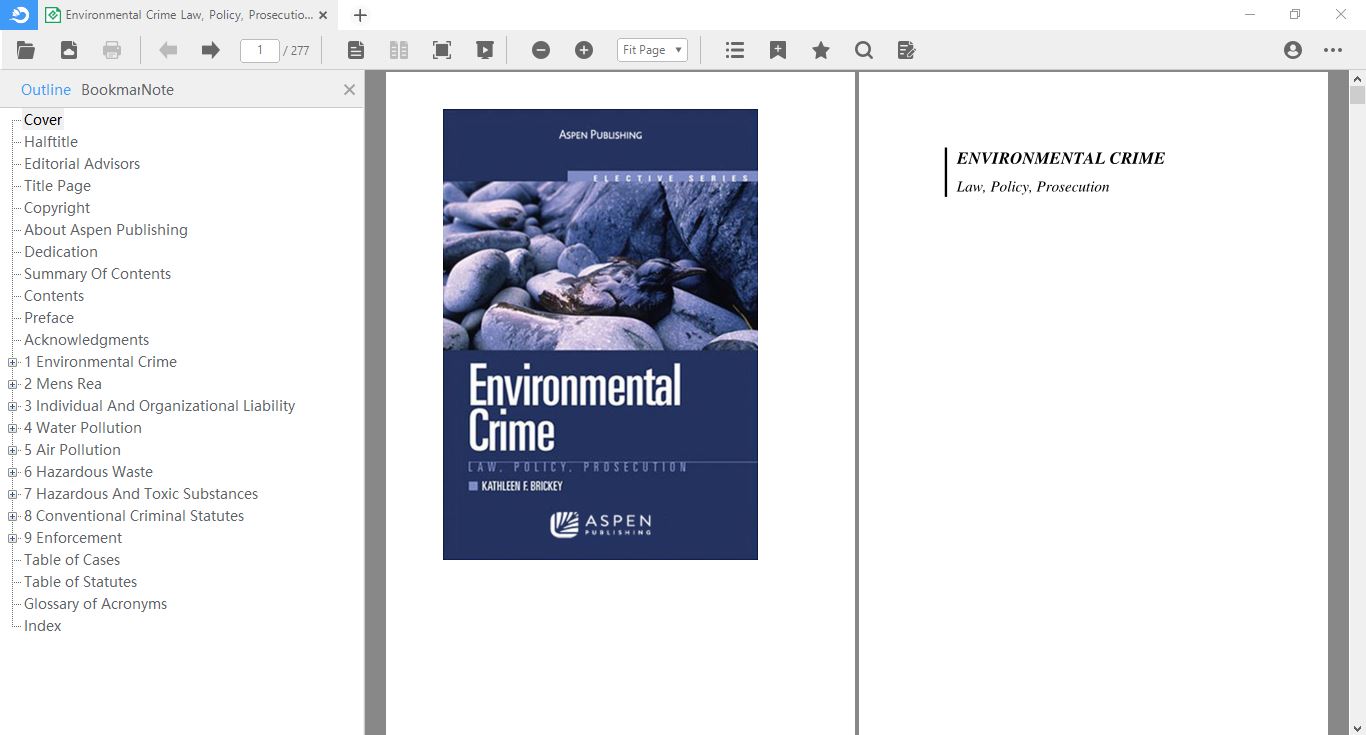Open About Aspen Publishing entry
Viewport: 1366px width, 735px height.
106,230
